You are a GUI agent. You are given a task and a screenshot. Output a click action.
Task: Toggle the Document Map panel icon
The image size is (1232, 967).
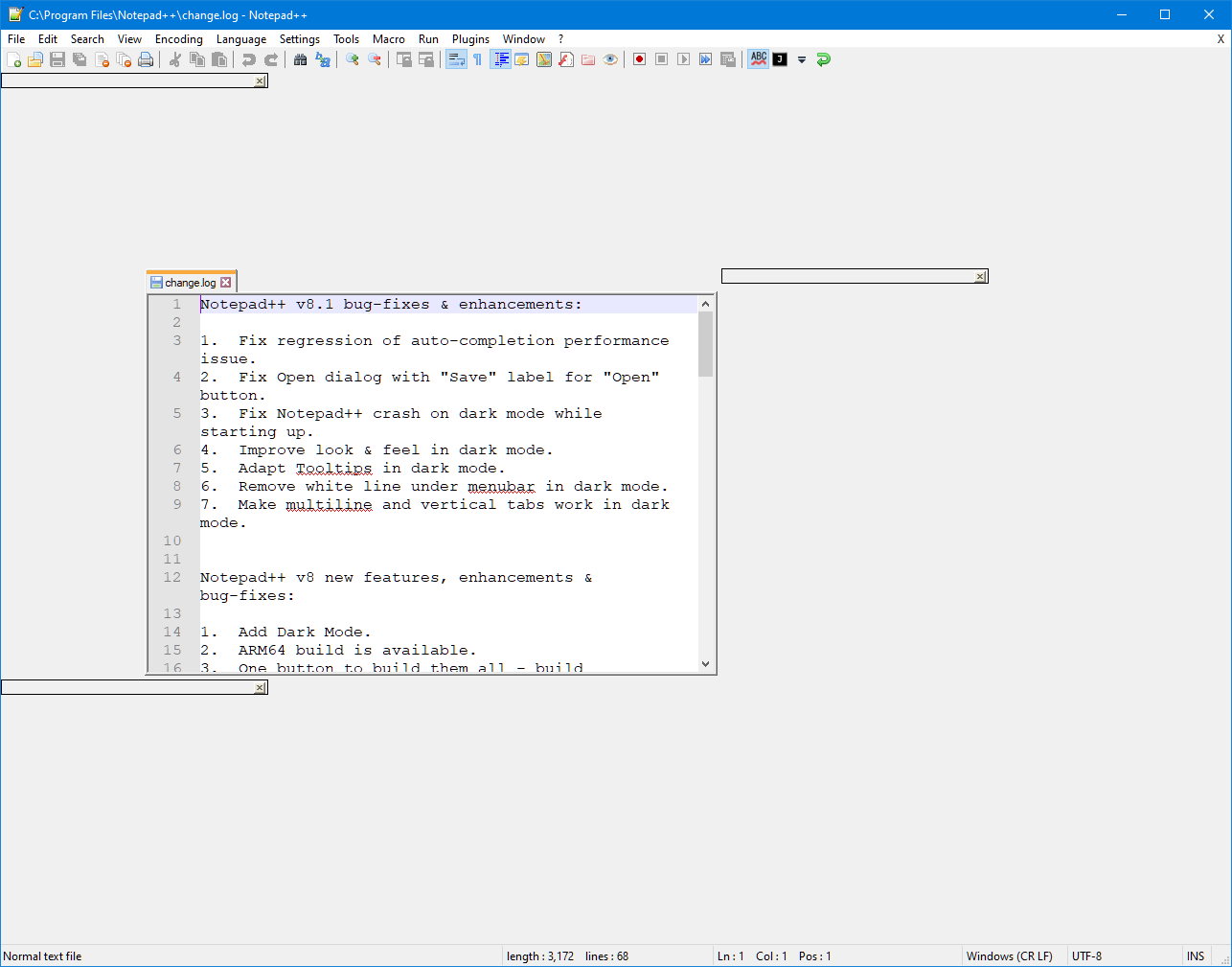point(544,59)
